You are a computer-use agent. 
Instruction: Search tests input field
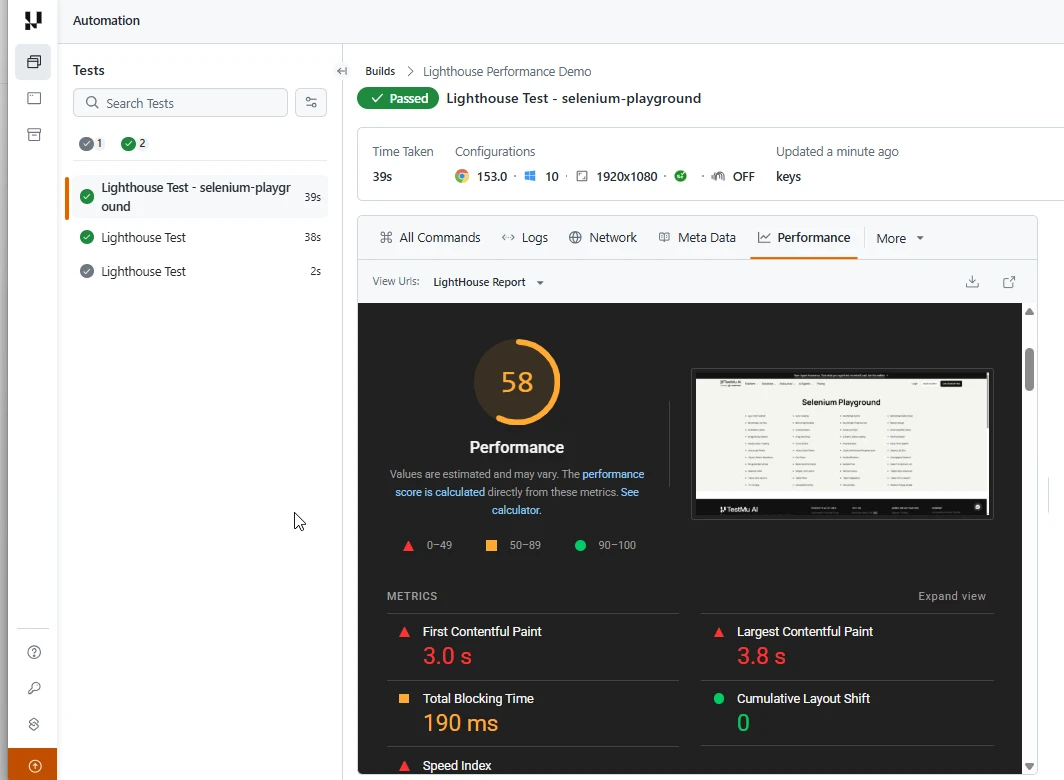tap(180, 103)
